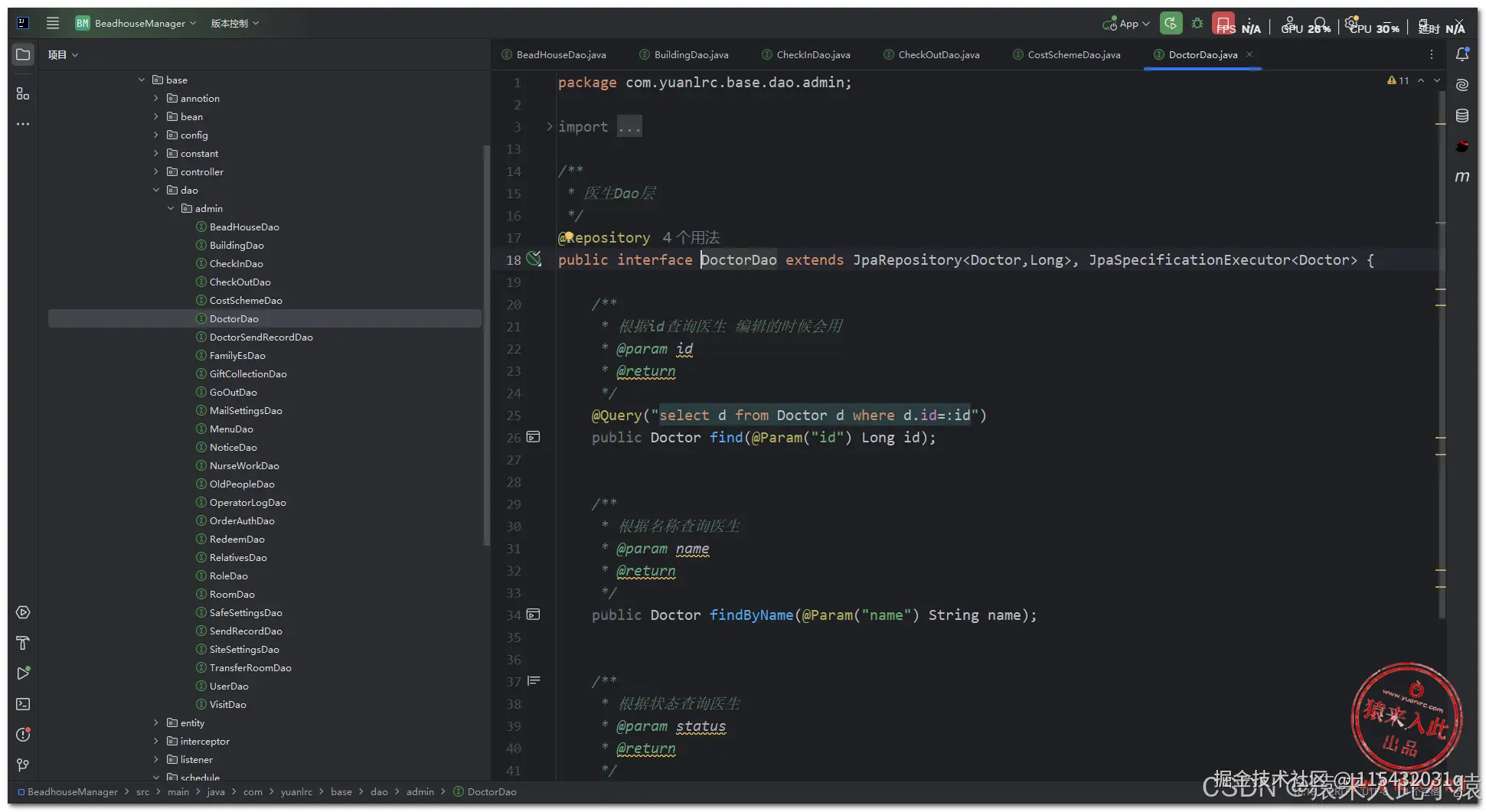Screen dimensions: 1486x812
Task: Open the Services tool window
Action: click(x=23, y=612)
